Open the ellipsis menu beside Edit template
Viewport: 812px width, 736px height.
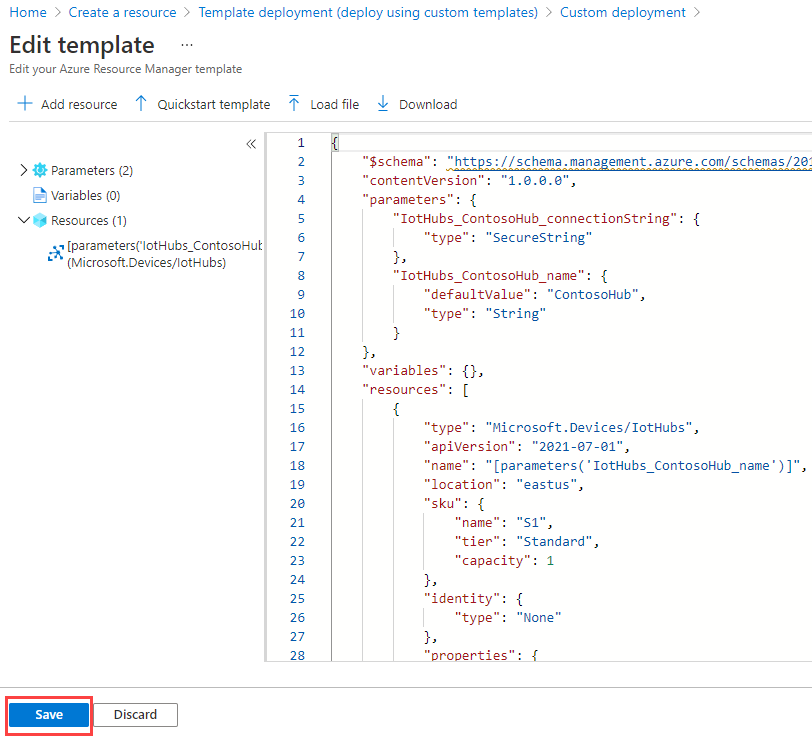tap(185, 44)
